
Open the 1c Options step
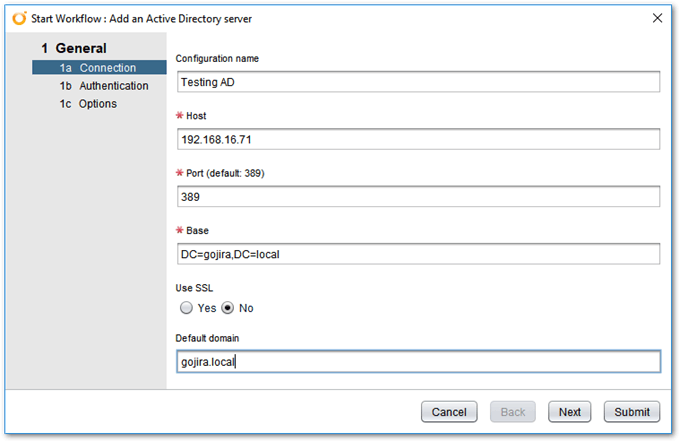pos(88,104)
